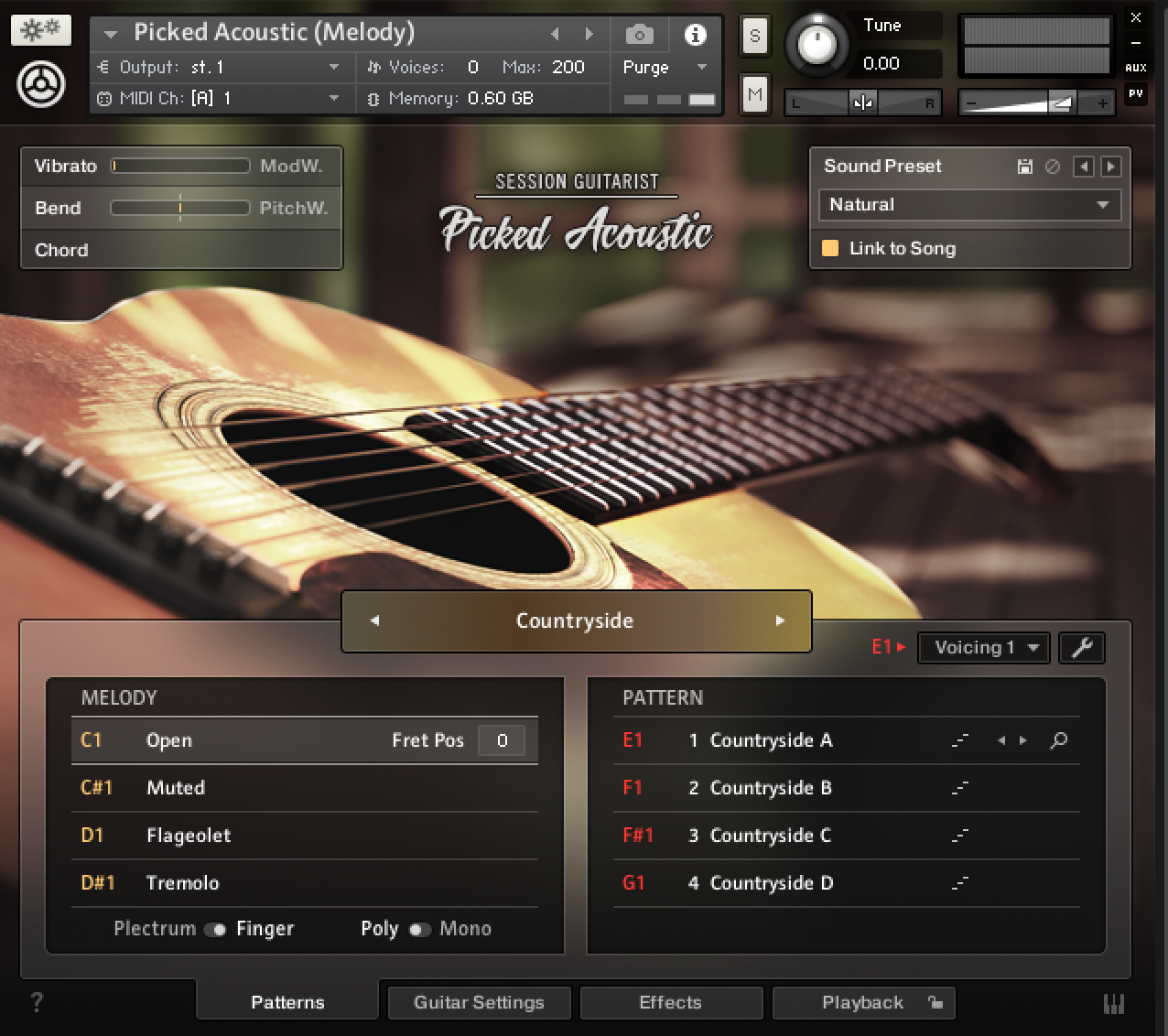Toggle the Plectrum / Finger switch

coord(215,929)
